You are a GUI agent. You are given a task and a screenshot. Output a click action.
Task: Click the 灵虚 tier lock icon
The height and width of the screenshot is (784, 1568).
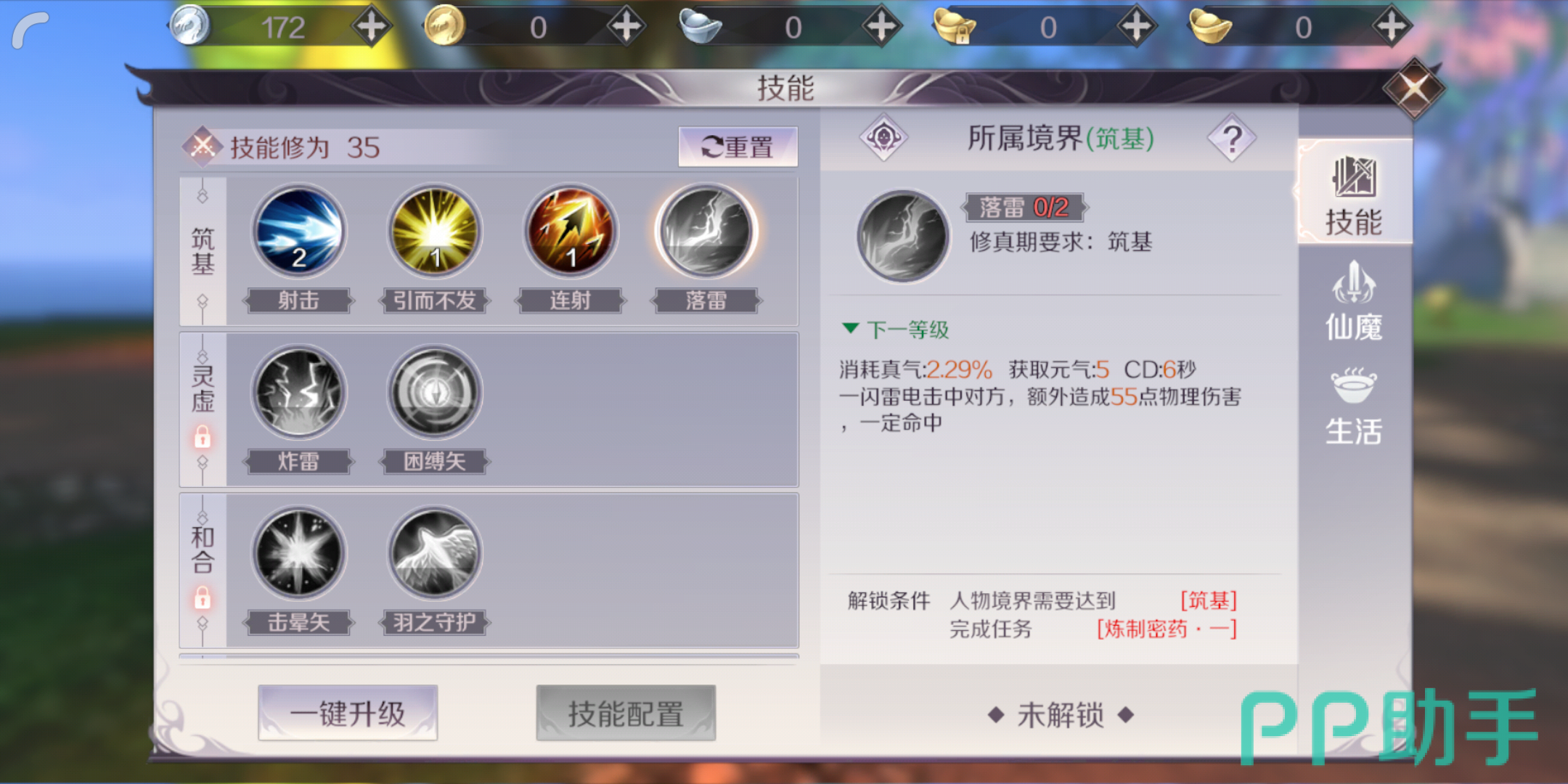(x=203, y=436)
